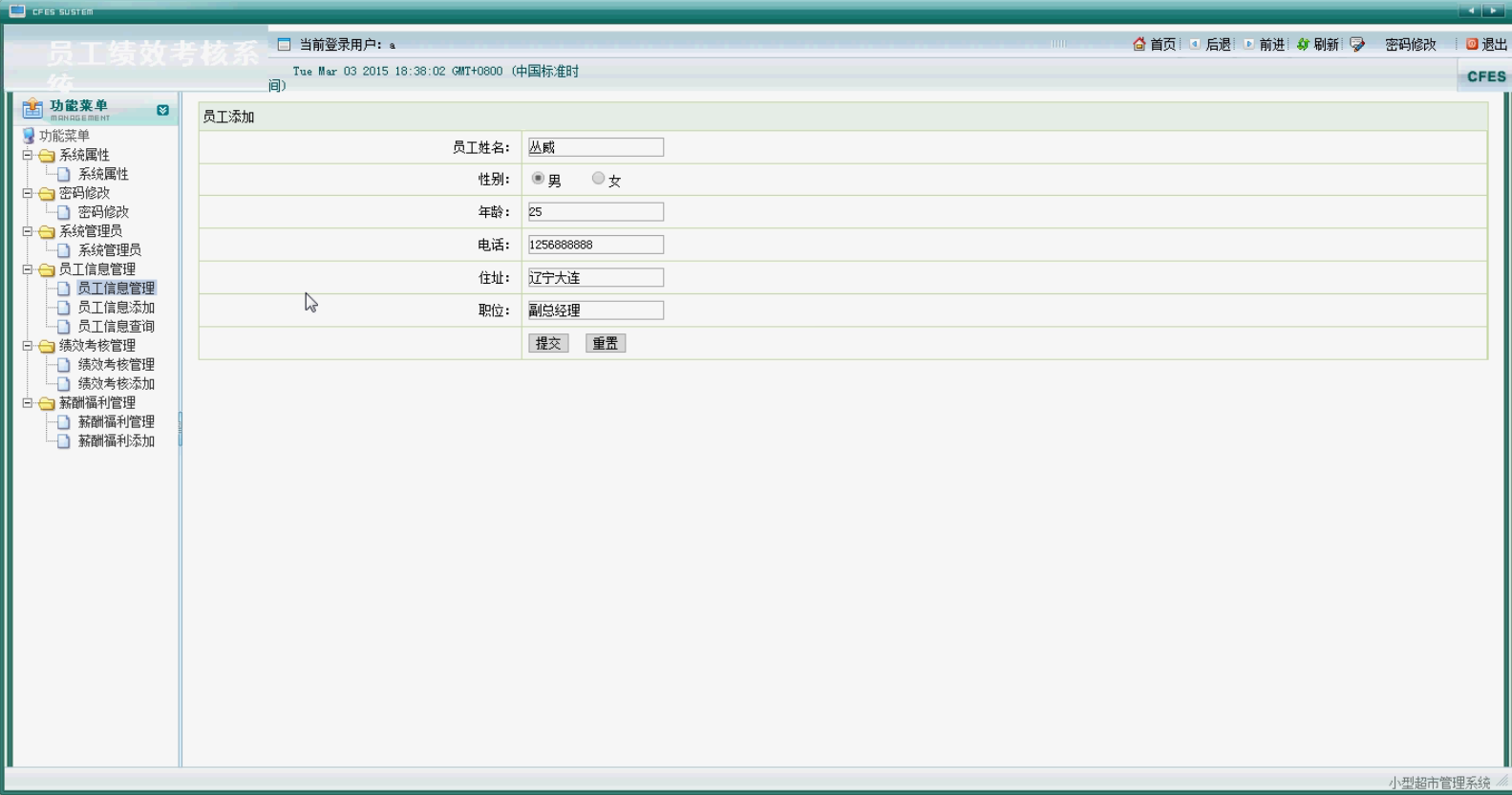Screen dimensions: 1512x795
Task: Click the 员工信息管理 folder icon
Action: coord(46,269)
